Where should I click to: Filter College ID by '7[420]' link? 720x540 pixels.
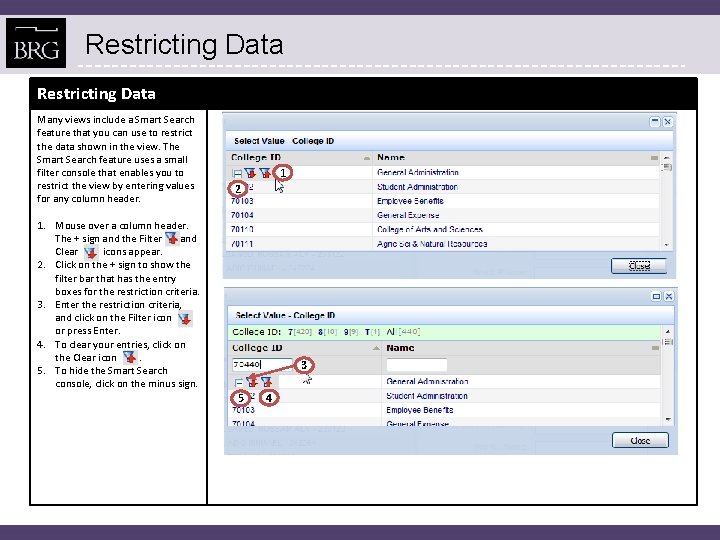(x=300, y=332)
